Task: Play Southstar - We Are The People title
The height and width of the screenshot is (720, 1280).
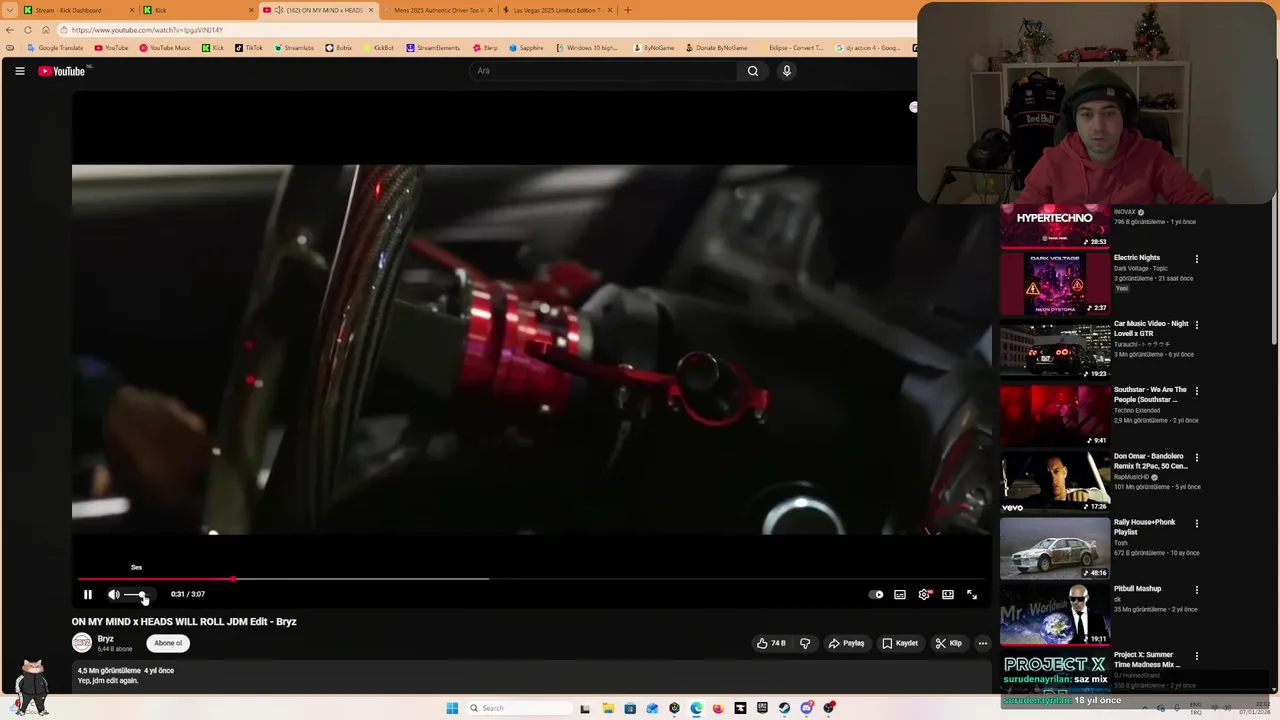Action: click(x=1150, y=395)
